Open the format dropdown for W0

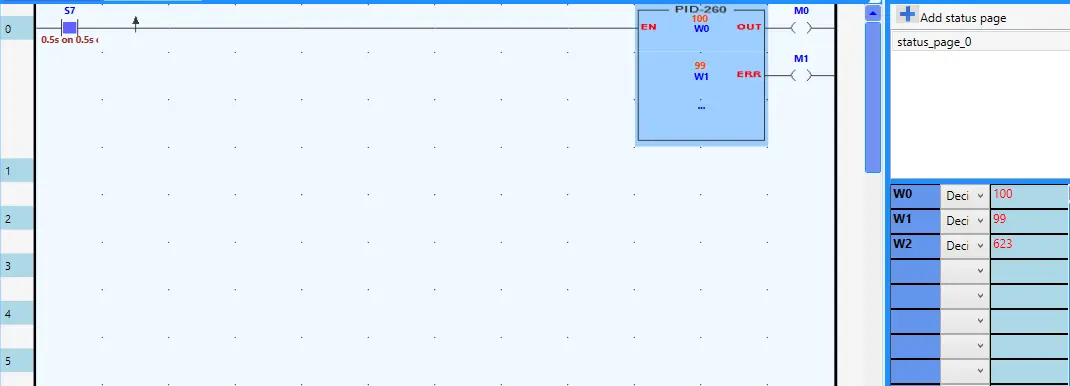click(965, 196)
